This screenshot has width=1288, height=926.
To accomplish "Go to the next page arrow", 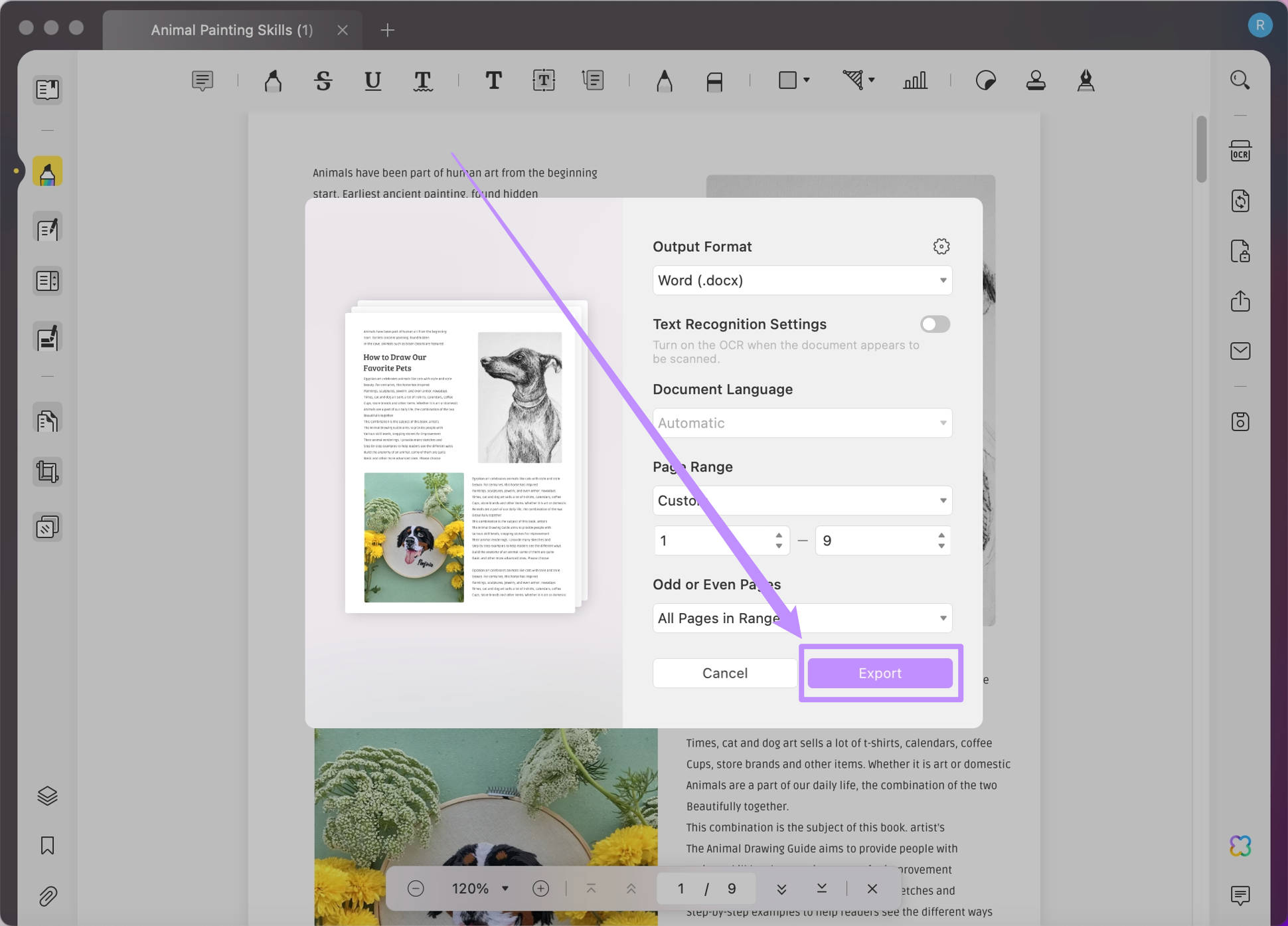I will point(781,888).
